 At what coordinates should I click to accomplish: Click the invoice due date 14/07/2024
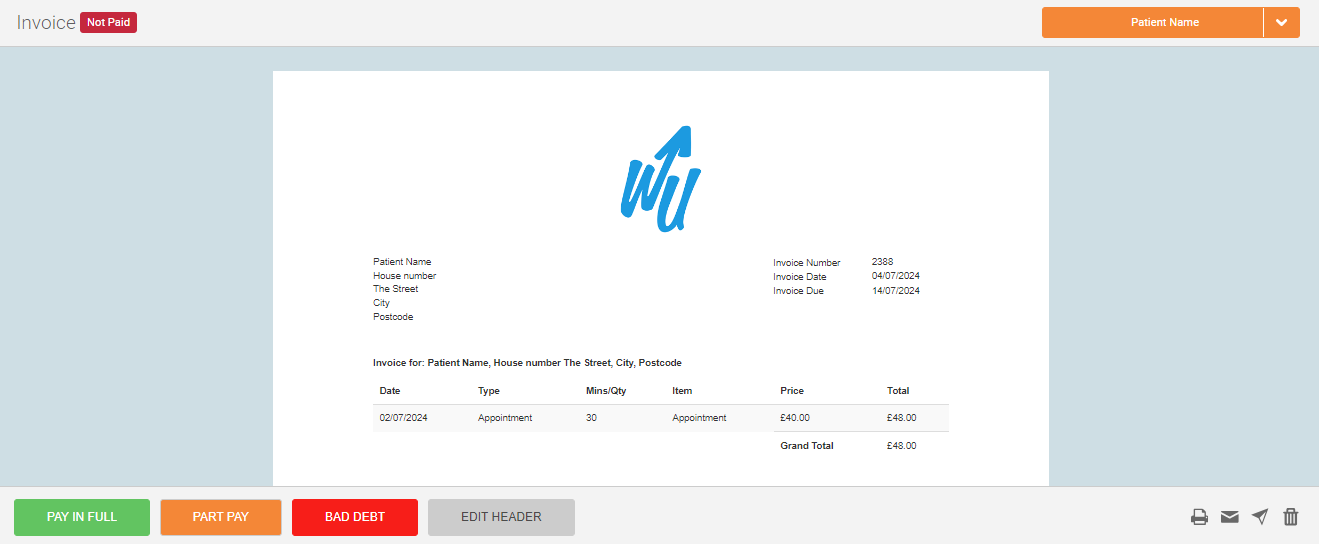[x=895, y=291]
